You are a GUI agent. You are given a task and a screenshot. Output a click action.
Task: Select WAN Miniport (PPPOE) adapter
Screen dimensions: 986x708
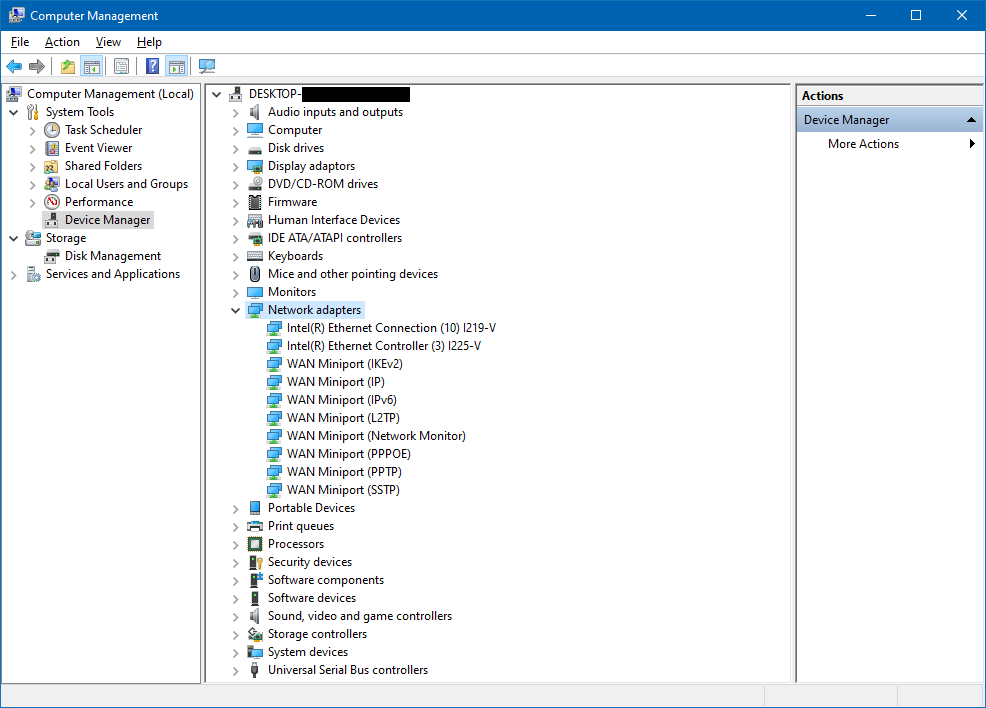tap(349, 454)
